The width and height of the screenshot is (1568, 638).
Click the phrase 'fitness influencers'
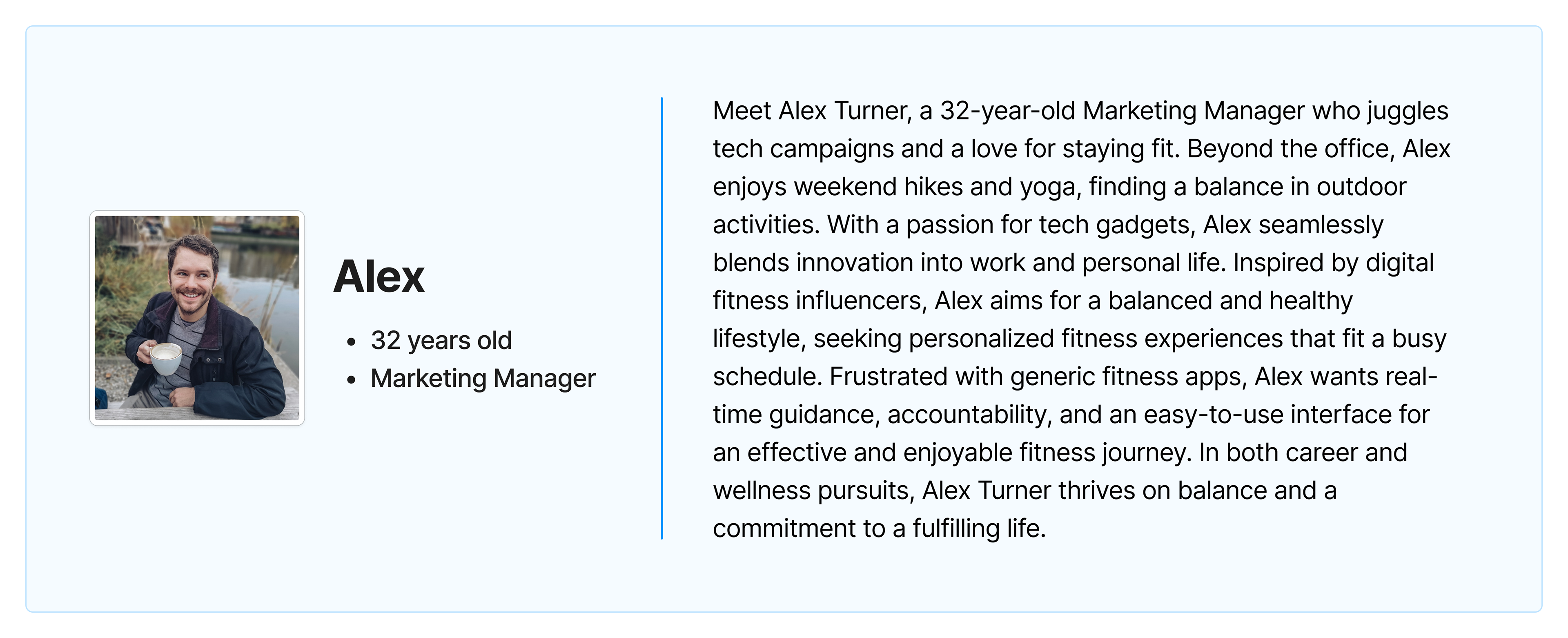point(819,301)
